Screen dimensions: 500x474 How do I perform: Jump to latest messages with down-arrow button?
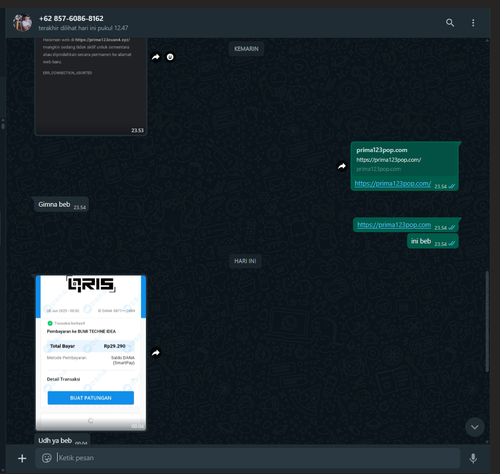pyautogui.click(x=475, y=427)
